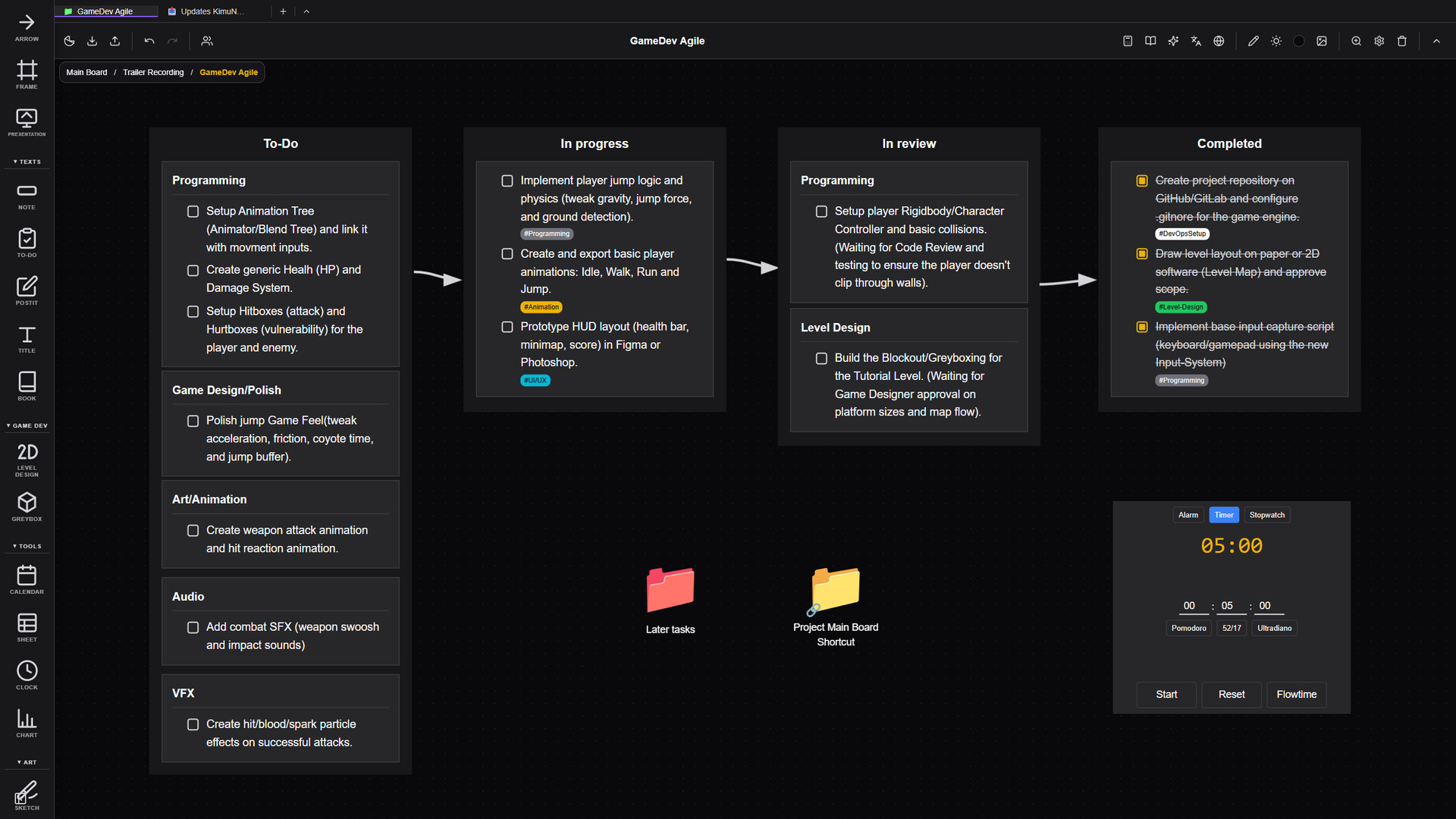Image resolution: width=1456 pixels, height=819 pixels.
Task: Click the sticker icon left of download
Action: [69, 41]
